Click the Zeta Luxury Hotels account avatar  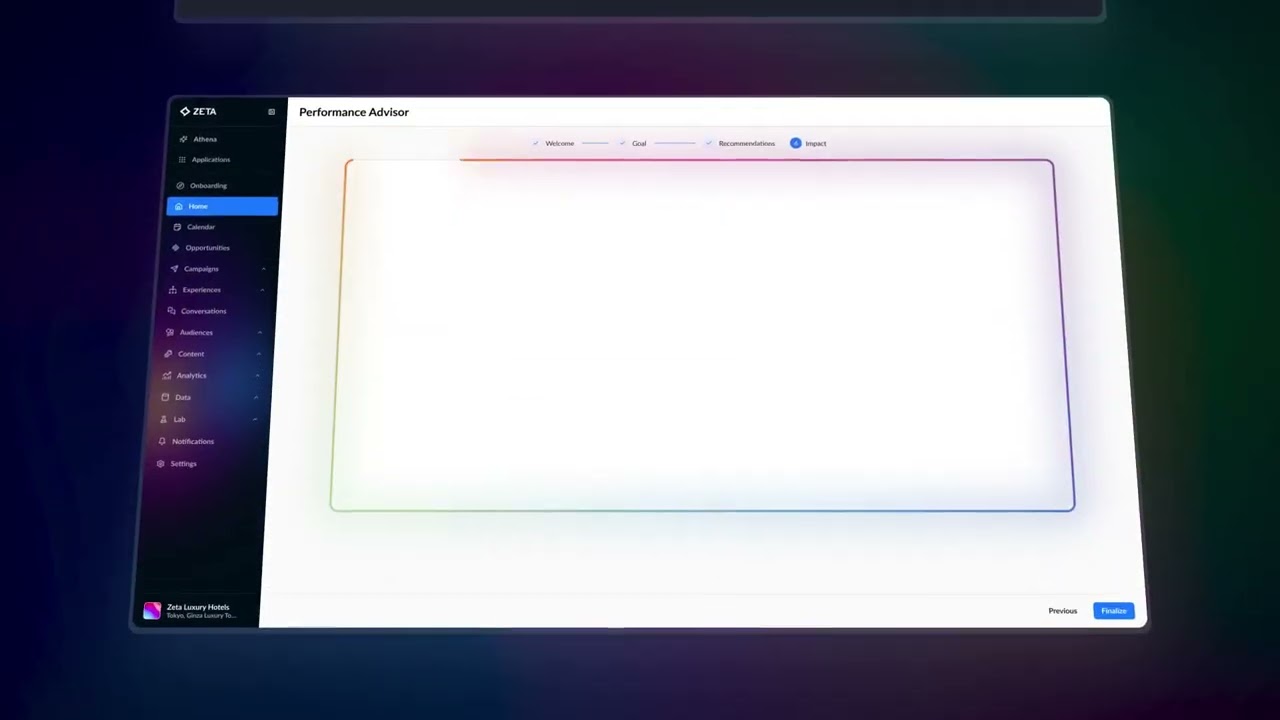point(152,611)
